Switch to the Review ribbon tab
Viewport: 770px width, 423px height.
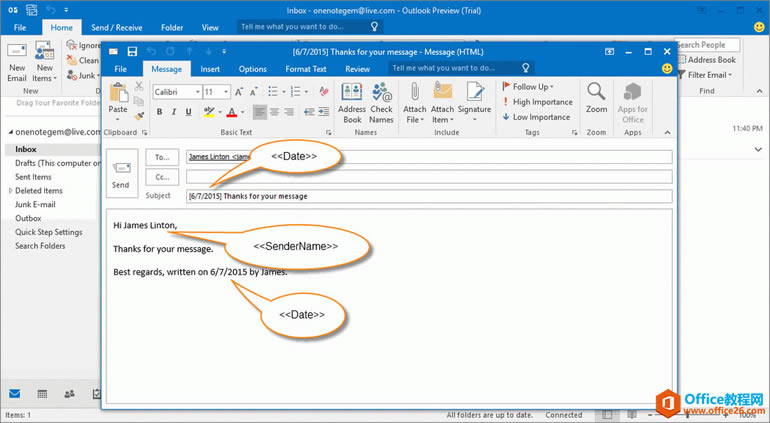(x=358, y=69)
